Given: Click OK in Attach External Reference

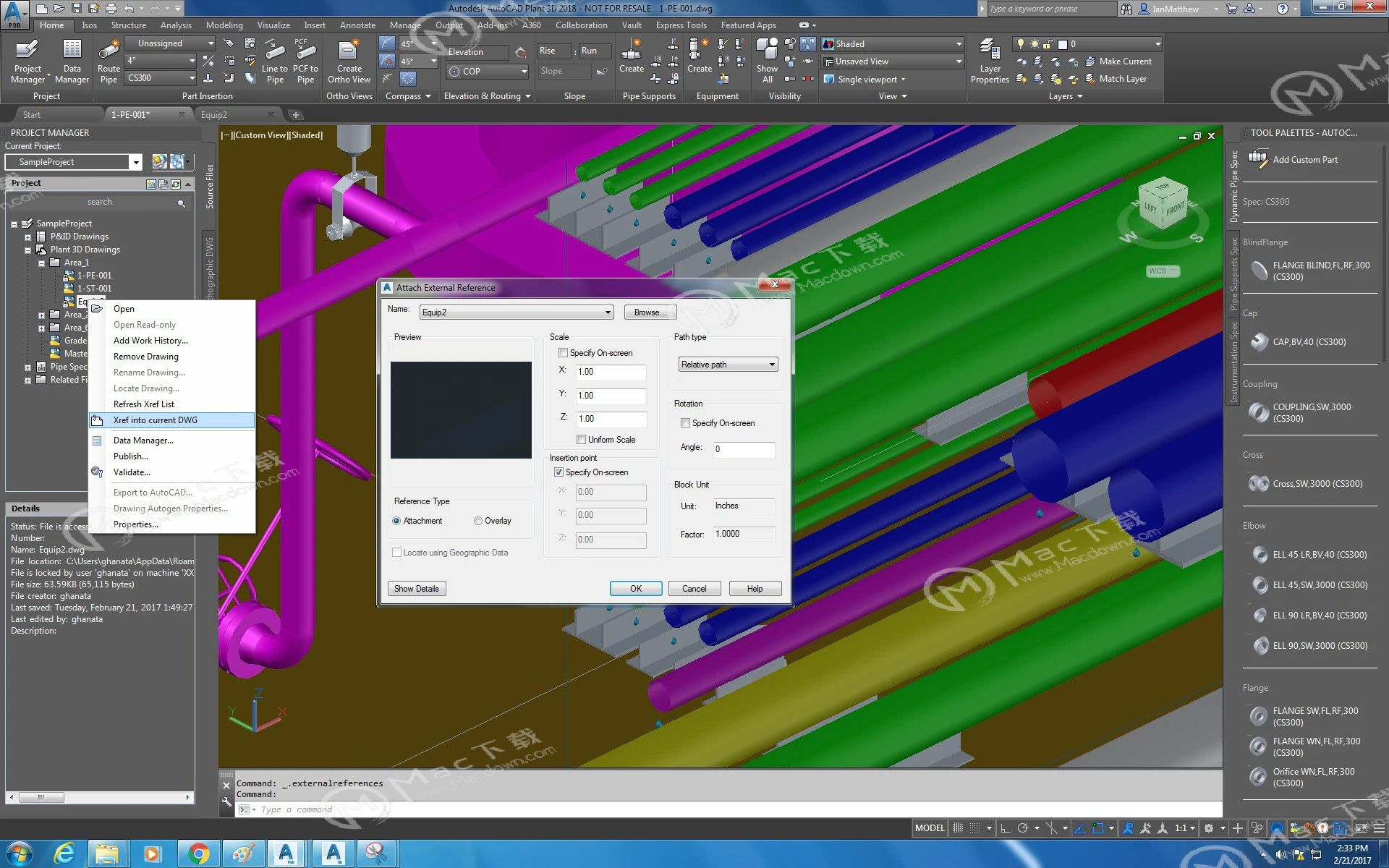Looking at the screenshot, I should [x=636, y=589].
